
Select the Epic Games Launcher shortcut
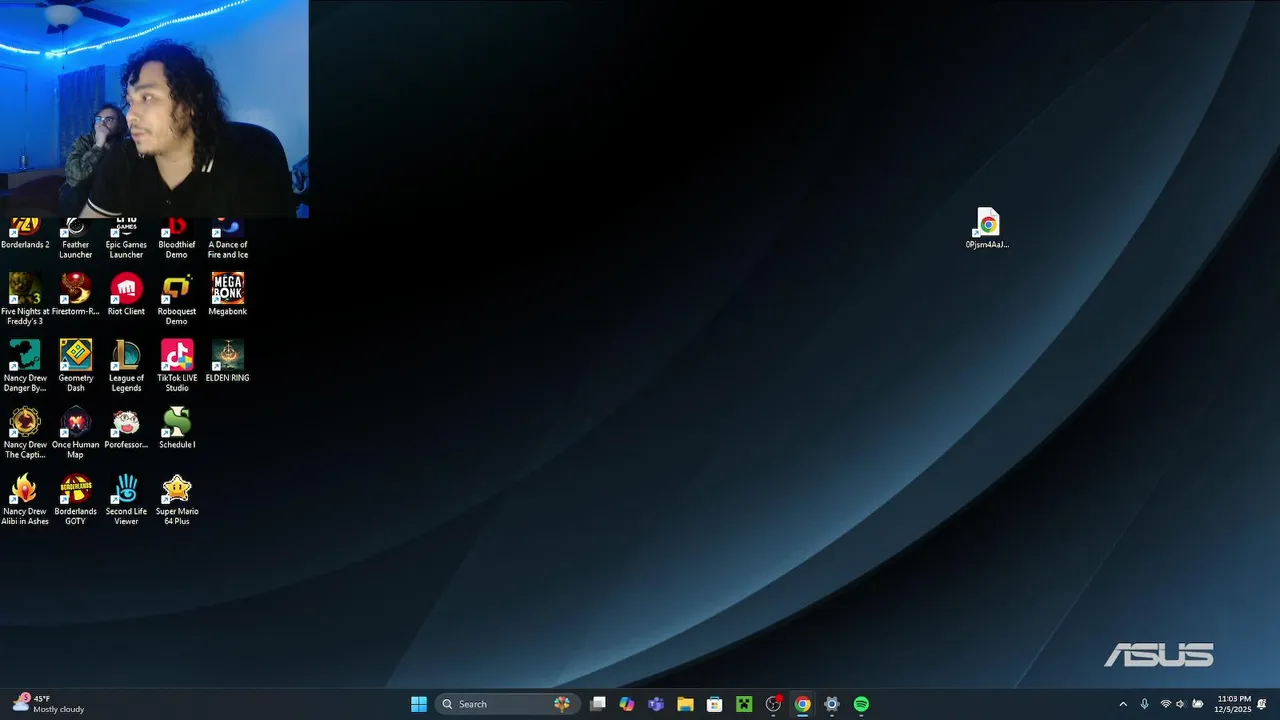126,239
